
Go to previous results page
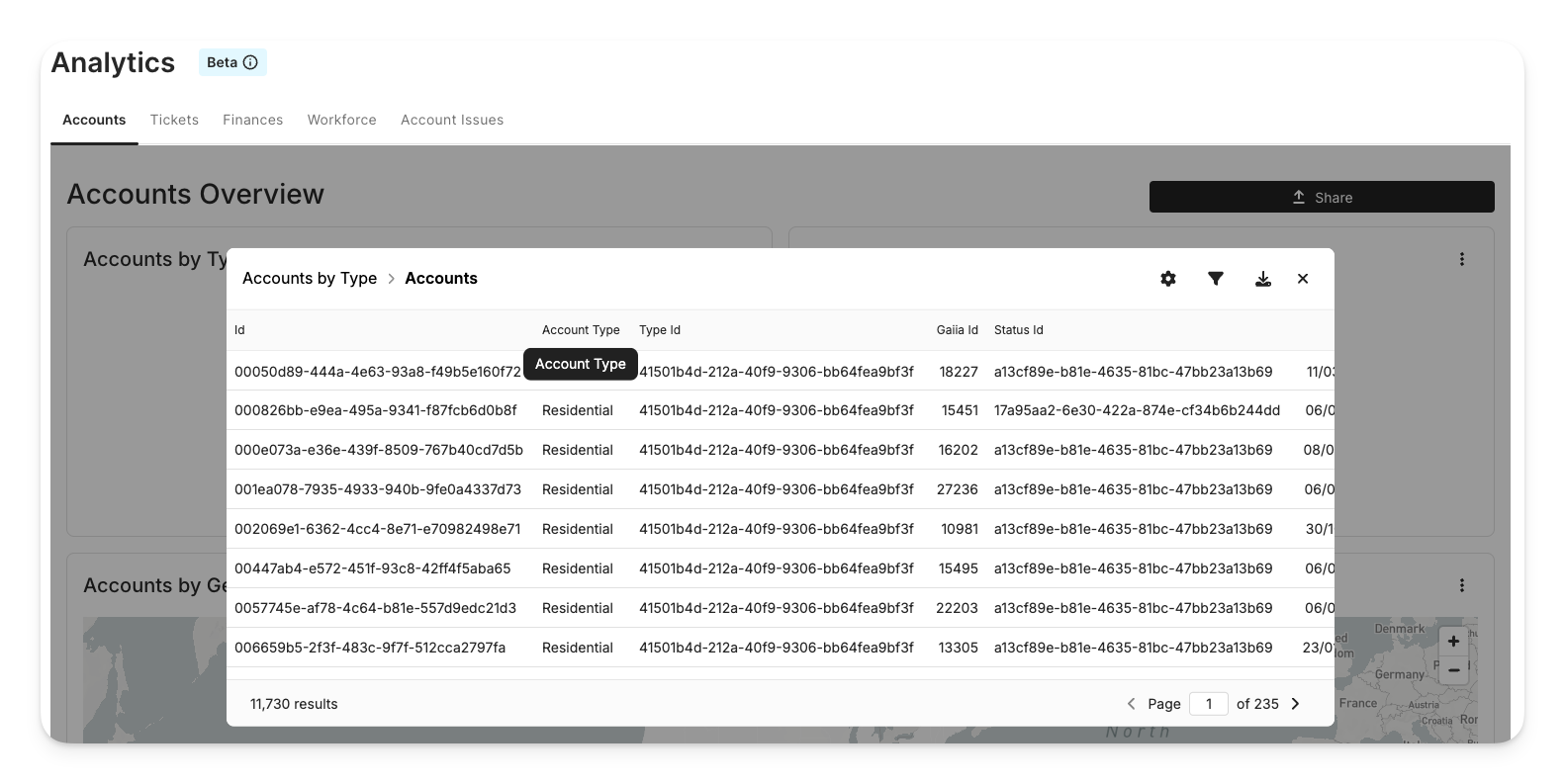click(1131, 704)
